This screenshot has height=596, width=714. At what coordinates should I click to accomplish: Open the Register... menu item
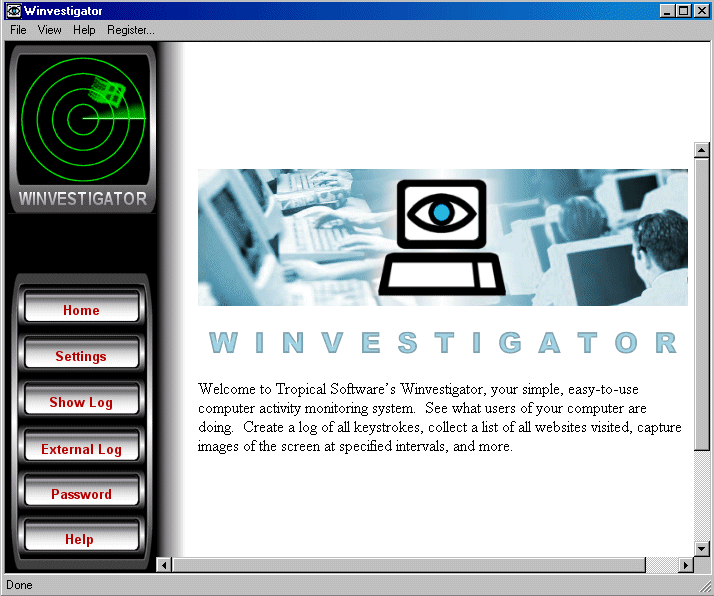(x=131, y=30)
